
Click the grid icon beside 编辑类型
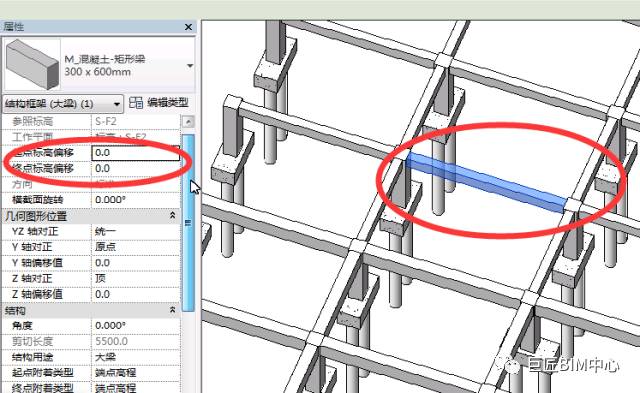pyautogui.click(x=136, y=102)
